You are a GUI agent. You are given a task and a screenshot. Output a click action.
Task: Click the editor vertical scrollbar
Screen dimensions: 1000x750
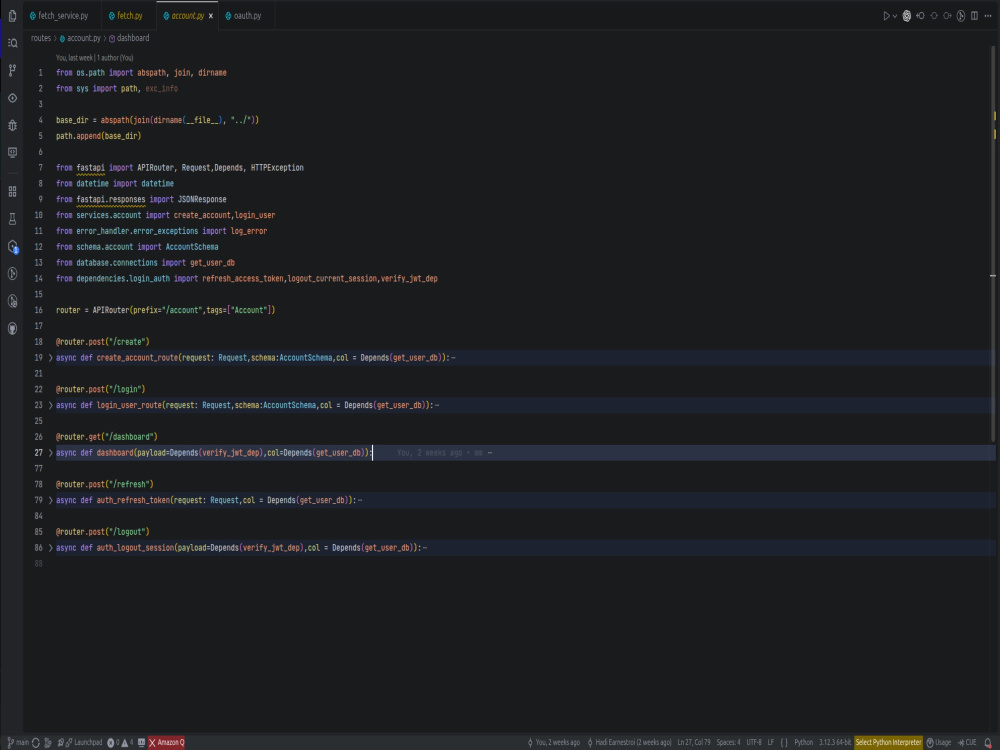tap(993, 242)
